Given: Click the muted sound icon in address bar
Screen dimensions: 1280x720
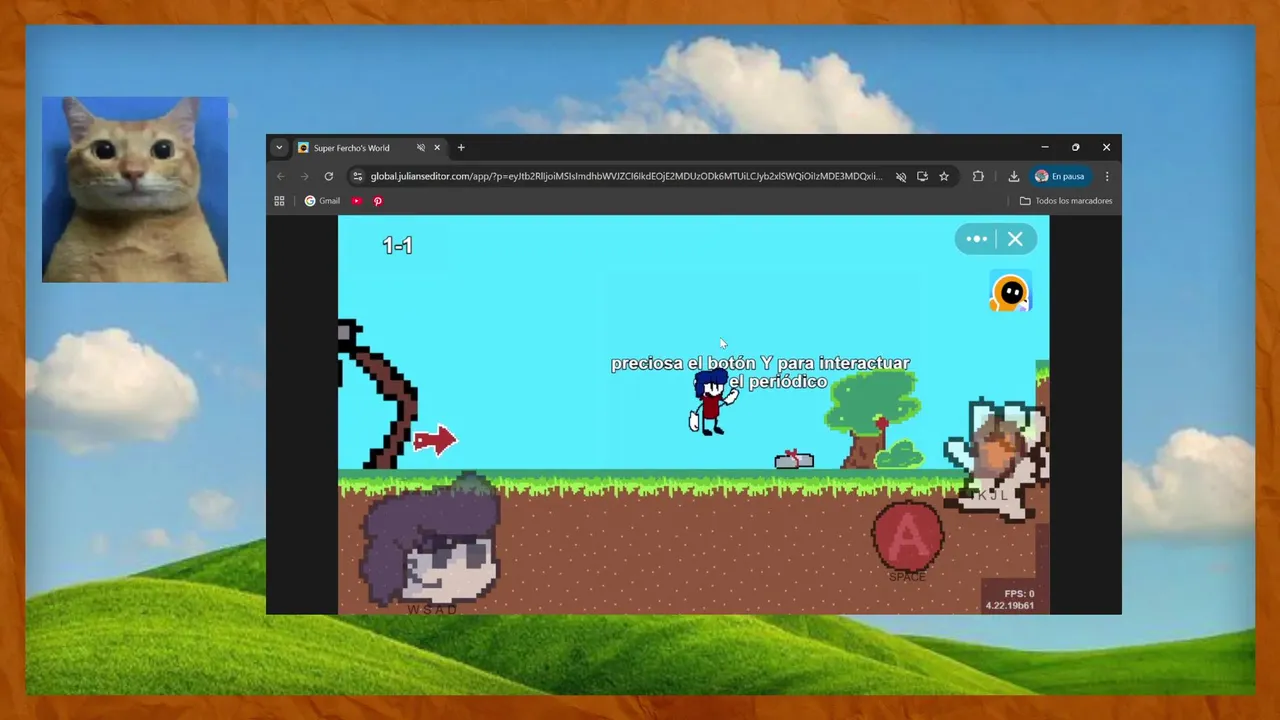Looking at the screenshot, I should tap(901, 176).
